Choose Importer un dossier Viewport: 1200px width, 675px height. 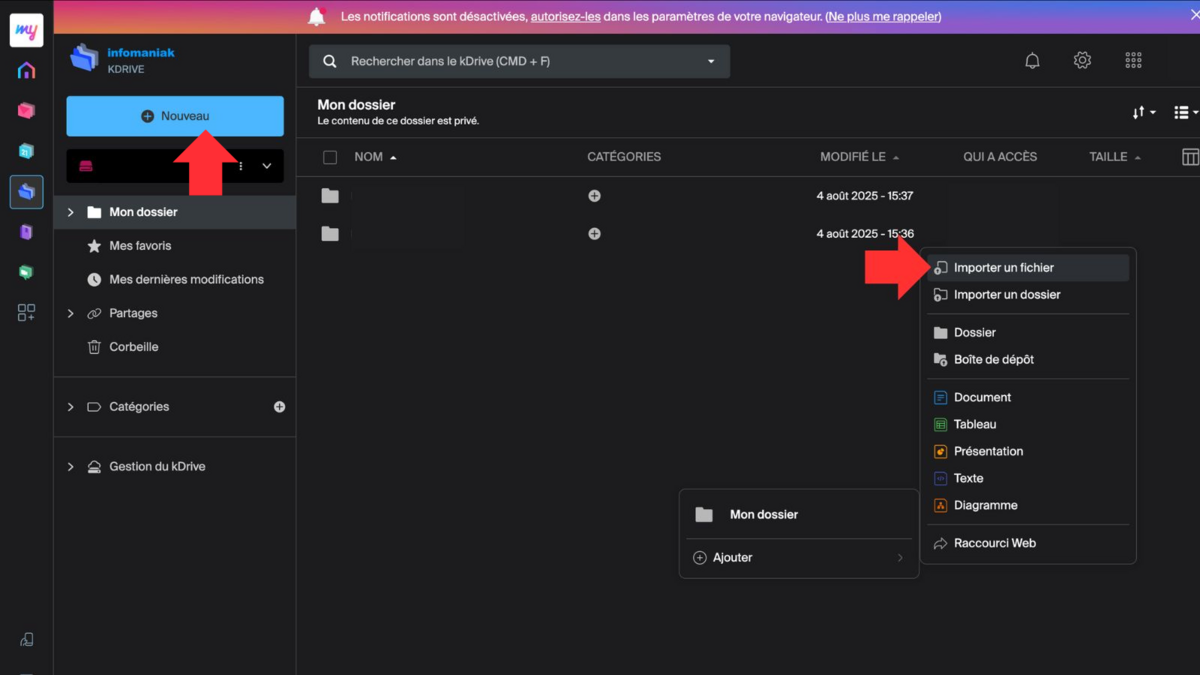1028,295
